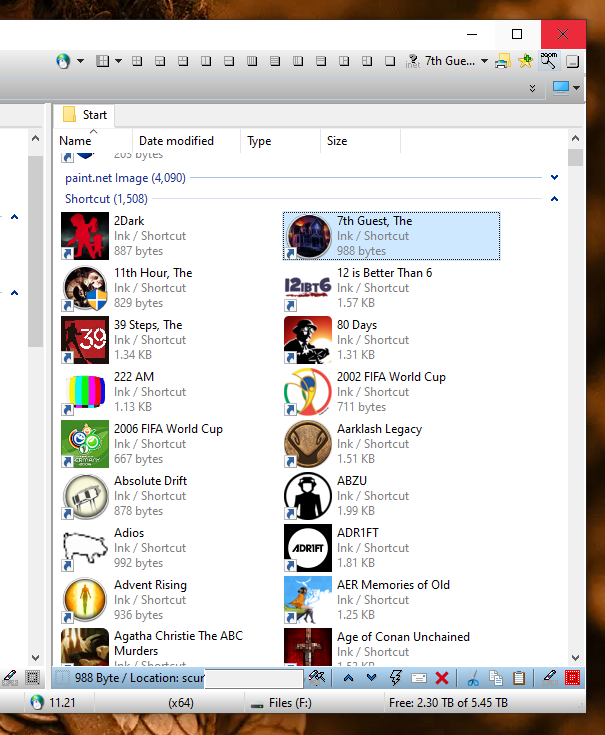Screen dimensions: 605x735
Task: Click the lightning bolt icon
Action: [394, 678]
